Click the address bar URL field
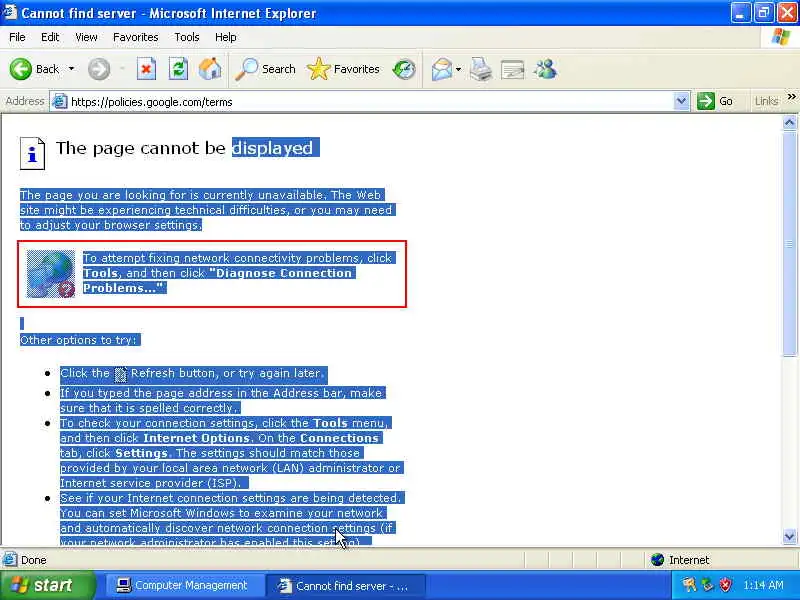This screenshot has width=800, height=600. click(371, 102)
